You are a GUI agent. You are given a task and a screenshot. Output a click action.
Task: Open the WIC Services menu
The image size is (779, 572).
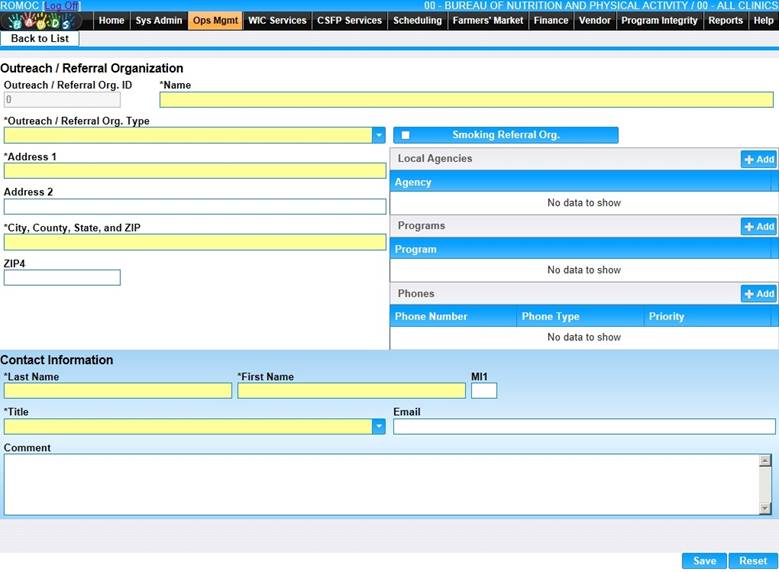click(277, 20)
